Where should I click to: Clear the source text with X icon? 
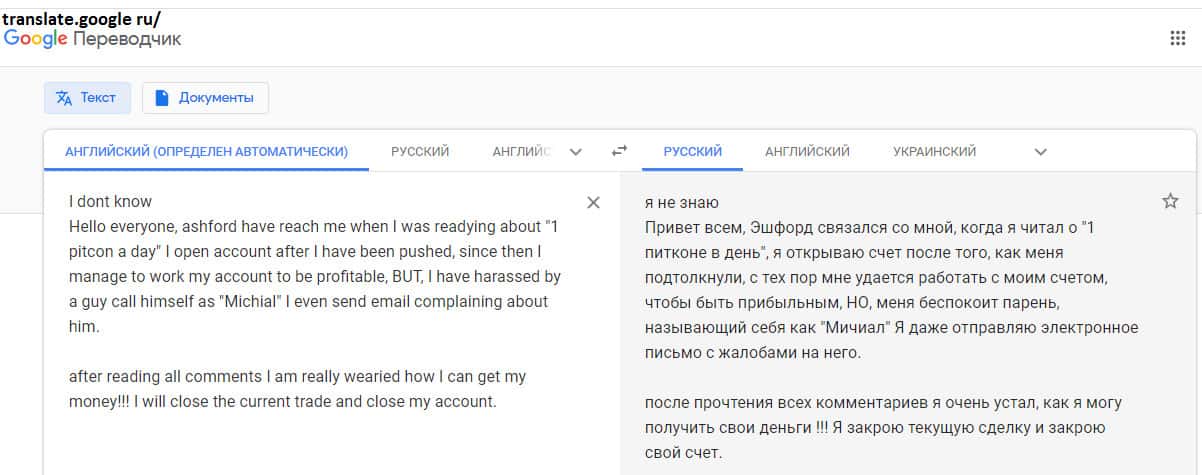[593, 203]
